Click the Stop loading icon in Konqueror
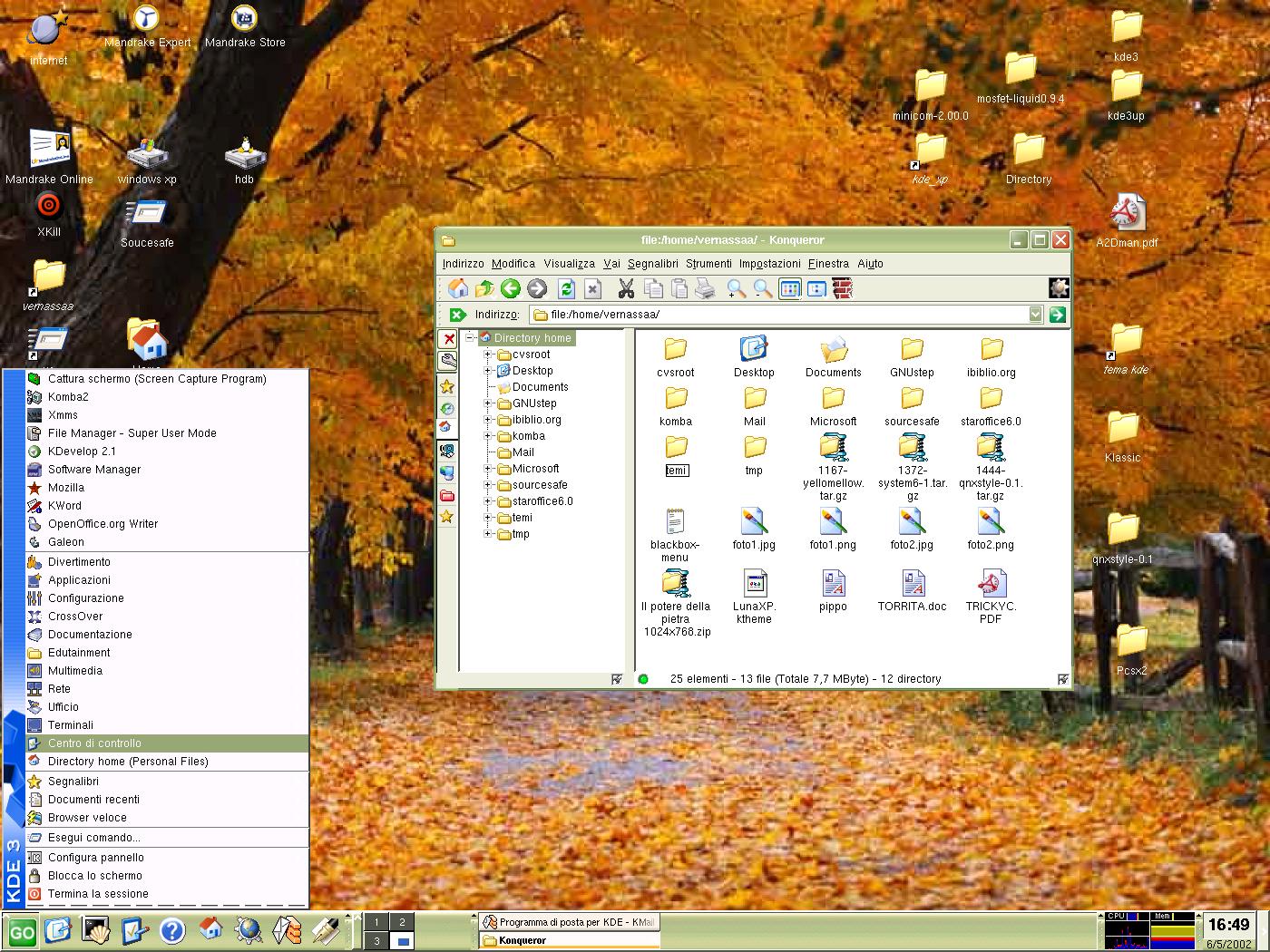The image size is (1270, 952). click(592, 289)
